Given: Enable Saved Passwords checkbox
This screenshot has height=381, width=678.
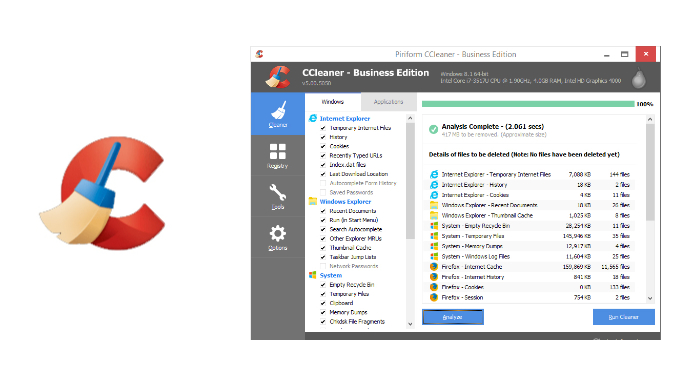Looking at the screenshot, I should coord(323,192).
